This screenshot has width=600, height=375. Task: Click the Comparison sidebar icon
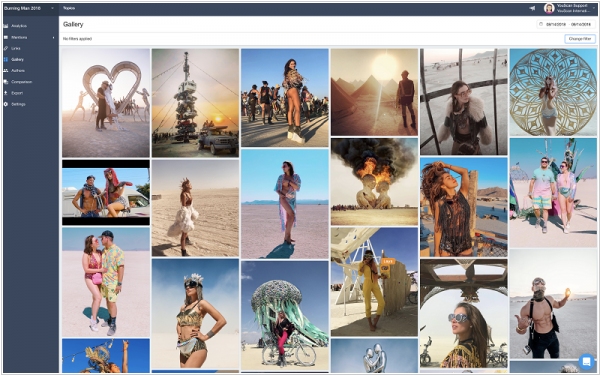point(6,82)
